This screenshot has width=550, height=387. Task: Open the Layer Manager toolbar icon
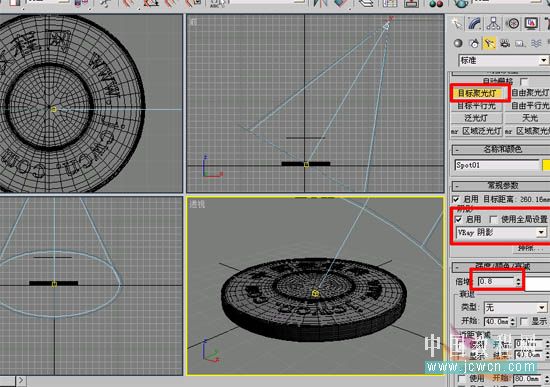point(367,4)
